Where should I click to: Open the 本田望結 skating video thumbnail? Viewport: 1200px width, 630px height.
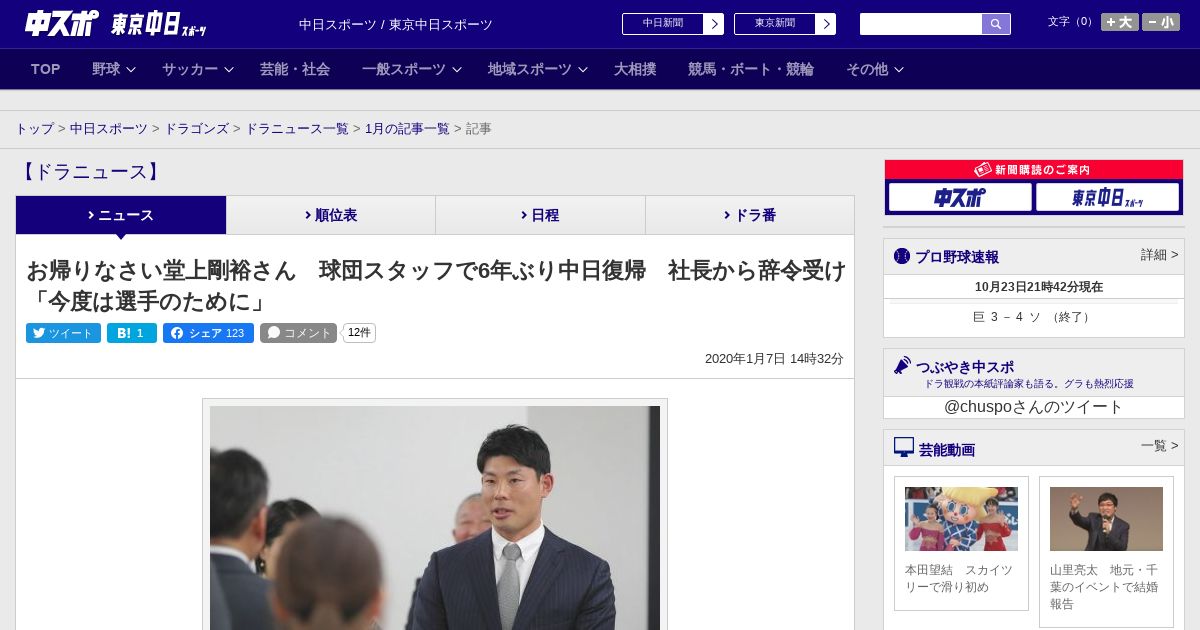click(x=961, y=519)
